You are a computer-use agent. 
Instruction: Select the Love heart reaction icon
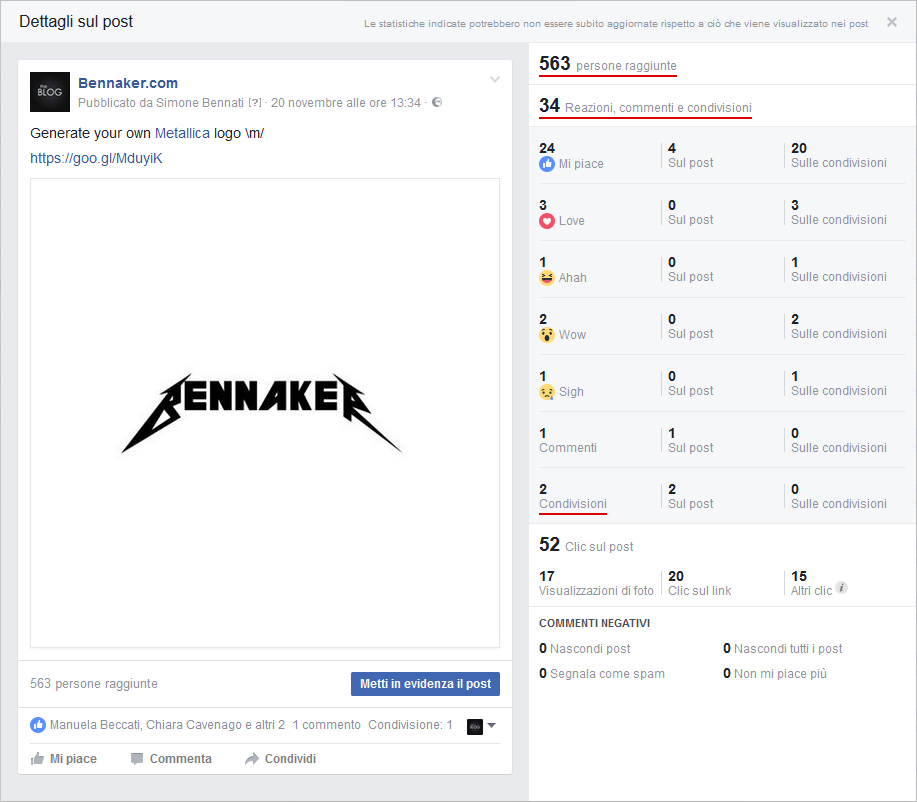[547, 220]
